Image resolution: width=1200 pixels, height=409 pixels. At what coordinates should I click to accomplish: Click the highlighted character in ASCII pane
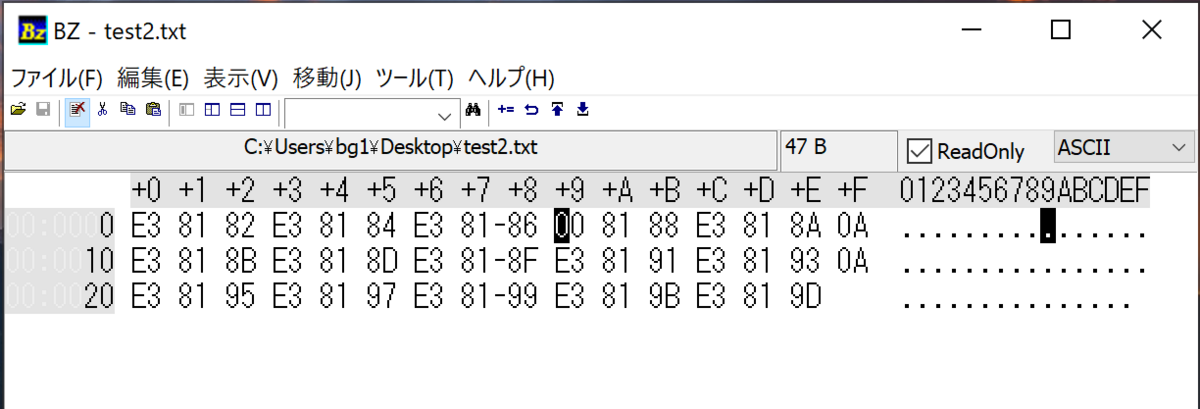click(x=1048, y=227)
